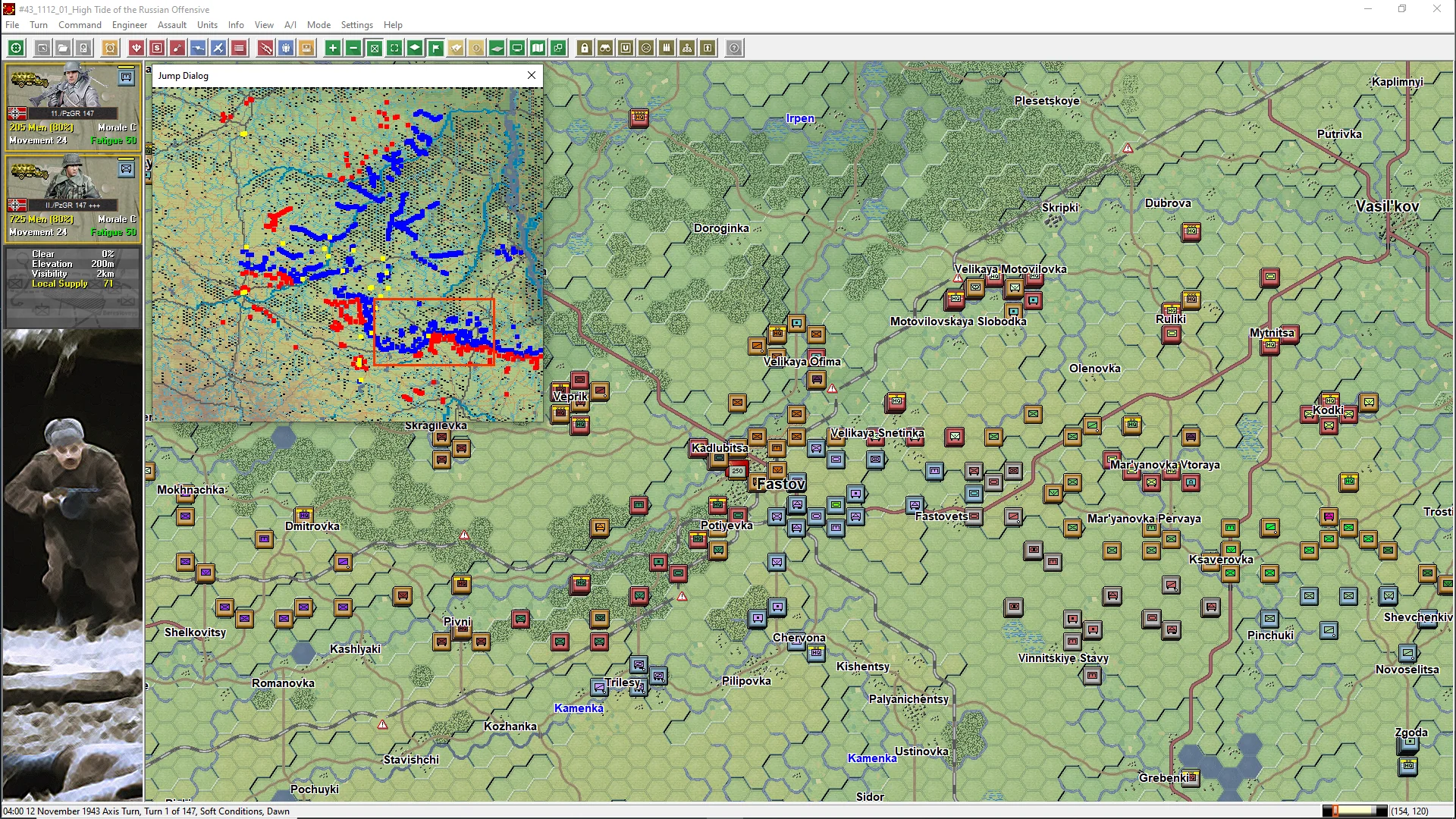Click the green bracket-corners toolbar icon
This screenshot has height=819, width=1456.
point(394,49)
